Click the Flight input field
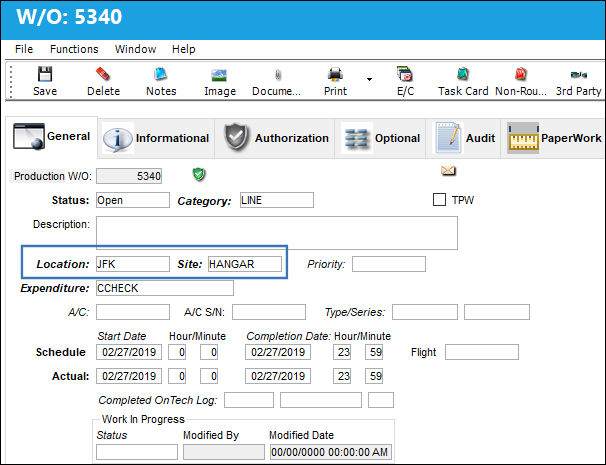This screenshot has width=606, height=465. [482, 352]
